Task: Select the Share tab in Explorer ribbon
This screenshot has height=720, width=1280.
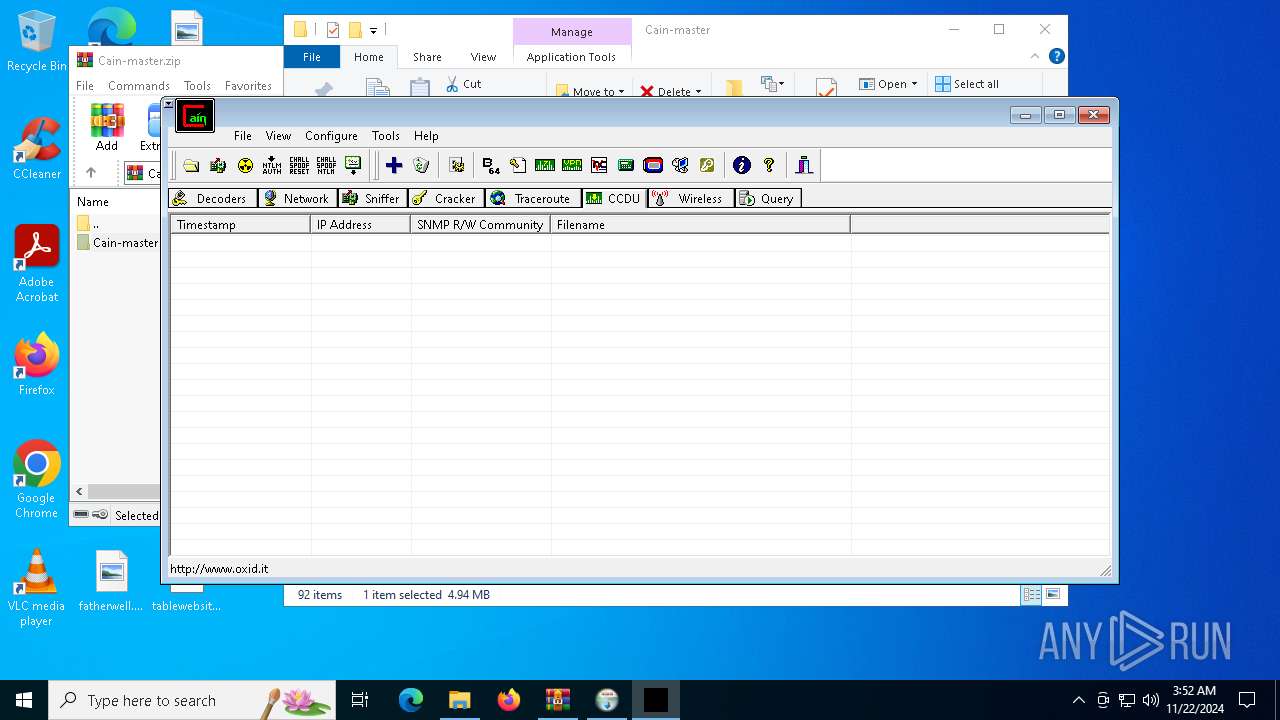Action: (x=427, y=57)
